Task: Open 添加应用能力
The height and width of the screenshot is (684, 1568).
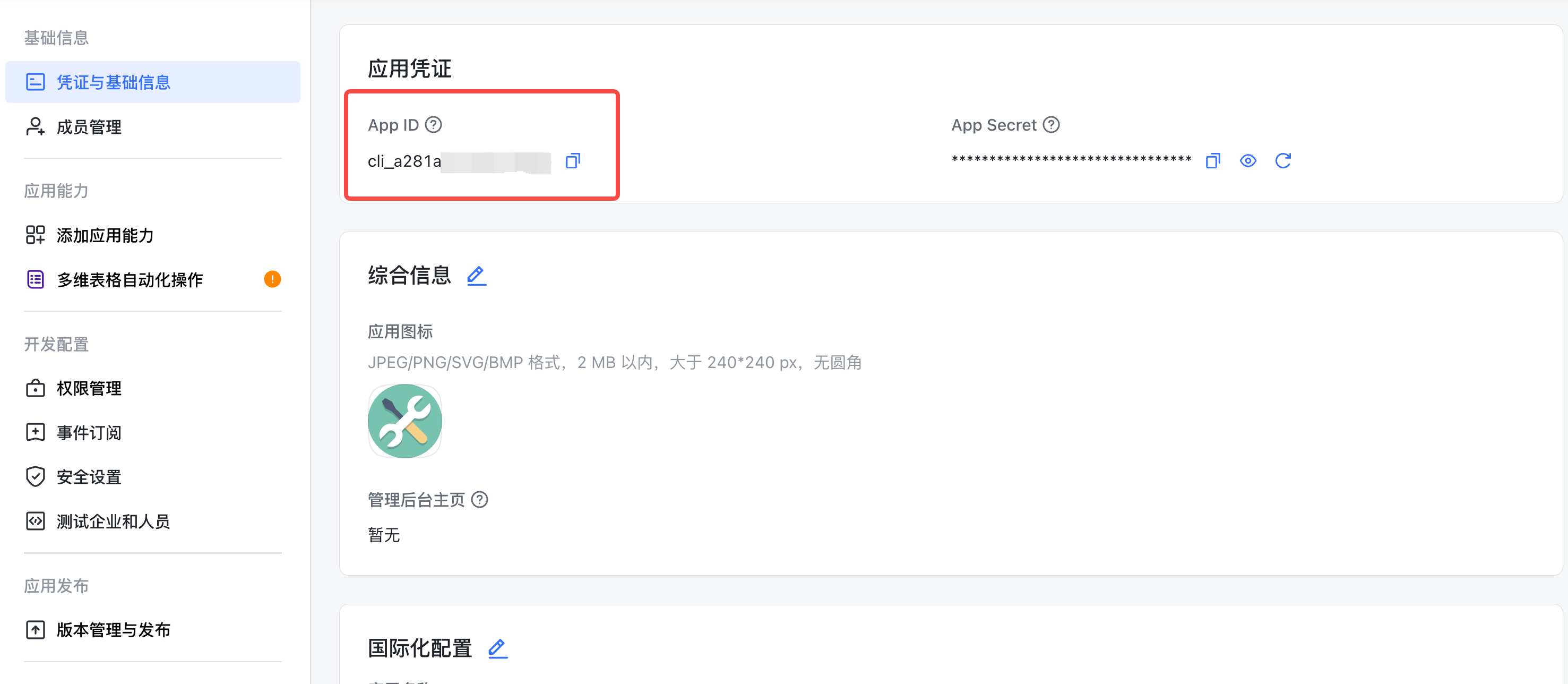Action: click(105, 235)
